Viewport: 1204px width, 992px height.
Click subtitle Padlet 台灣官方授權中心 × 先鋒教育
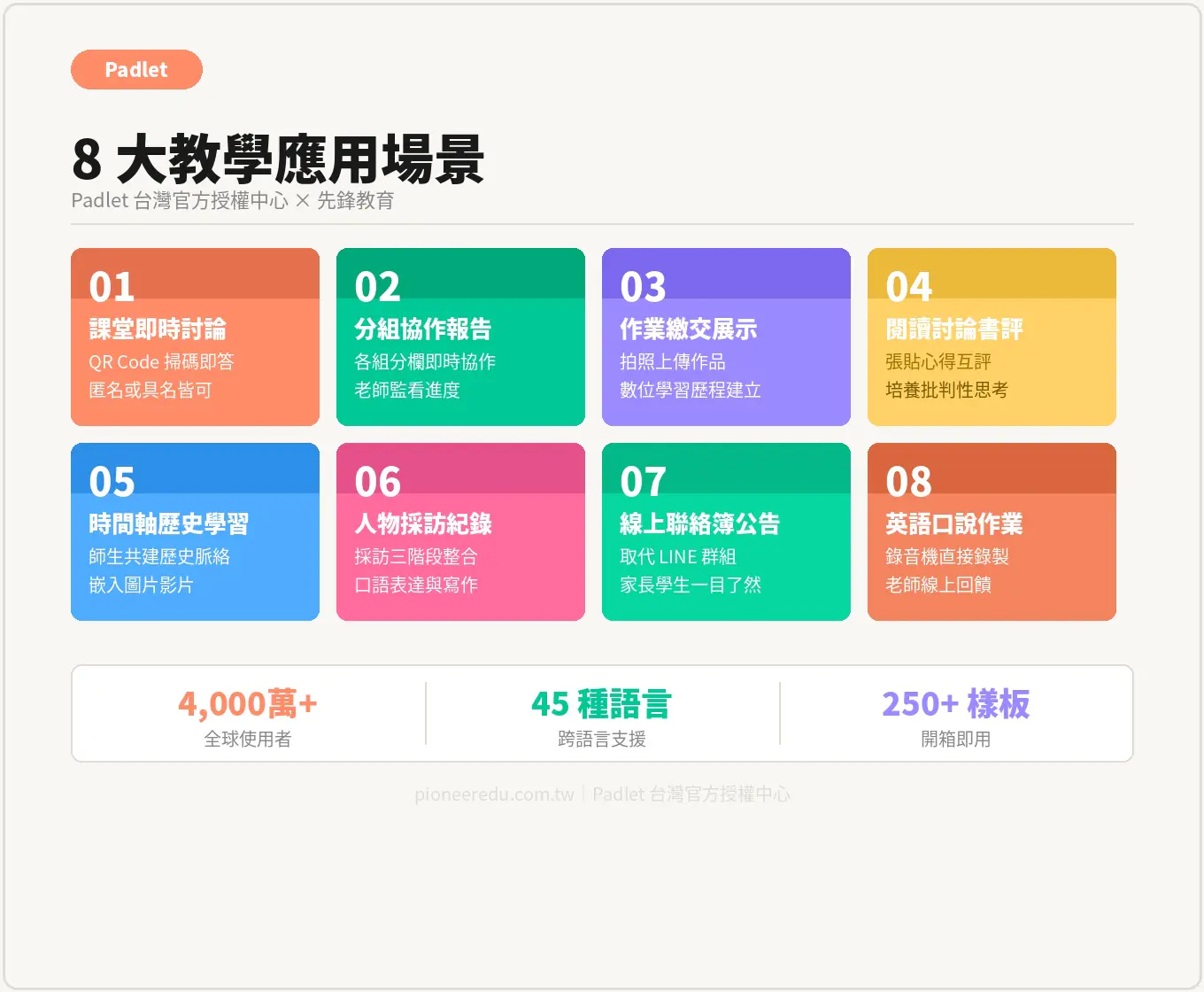point(233,201)
